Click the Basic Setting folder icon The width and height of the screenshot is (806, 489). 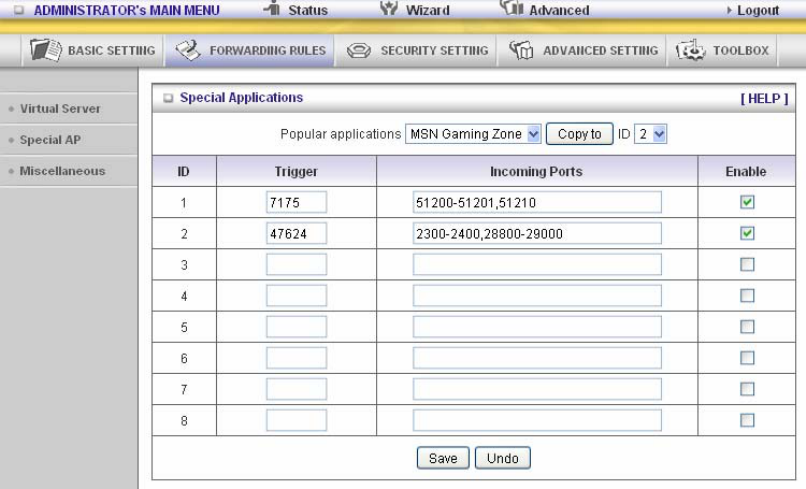pyautogui.click(x=45, y=50)
